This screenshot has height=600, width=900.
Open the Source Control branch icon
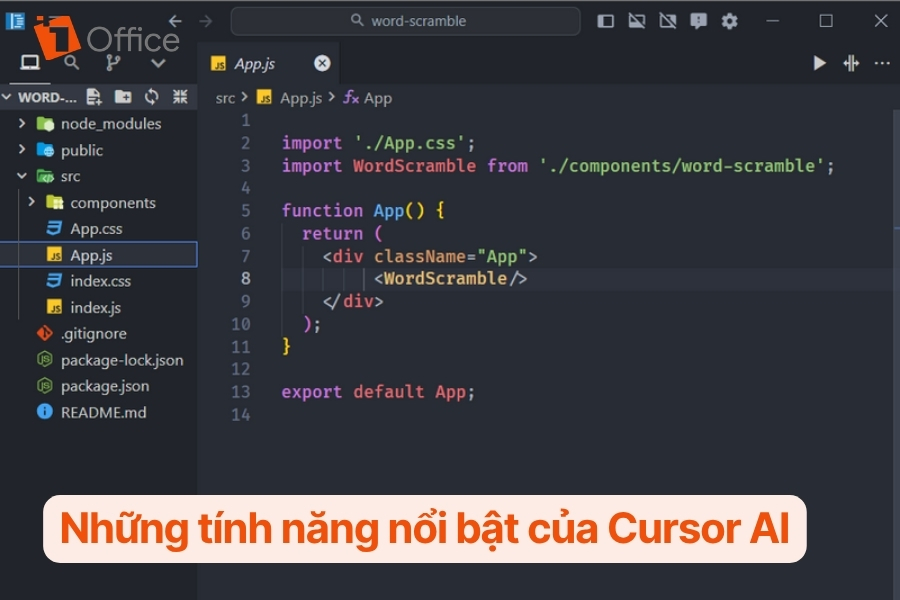(113, 63)
